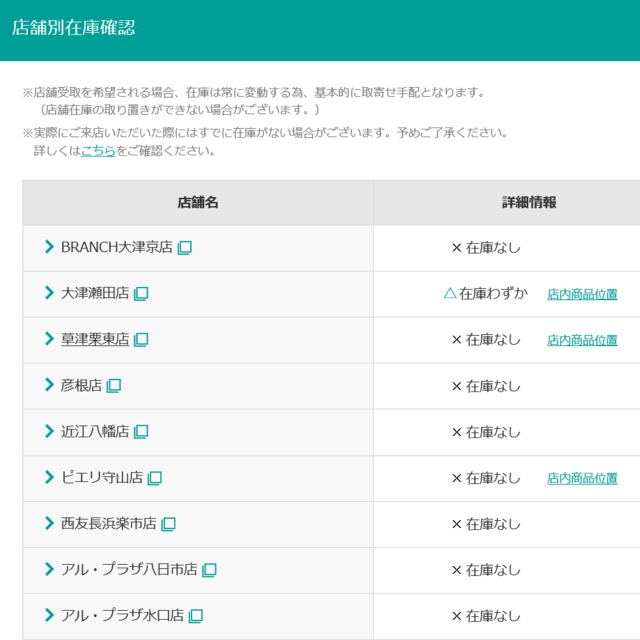The width and height of the screenshot is (640, 640).
Task: Open the new-window icon beside 大津瀬田店
Action: click(141, 294)
